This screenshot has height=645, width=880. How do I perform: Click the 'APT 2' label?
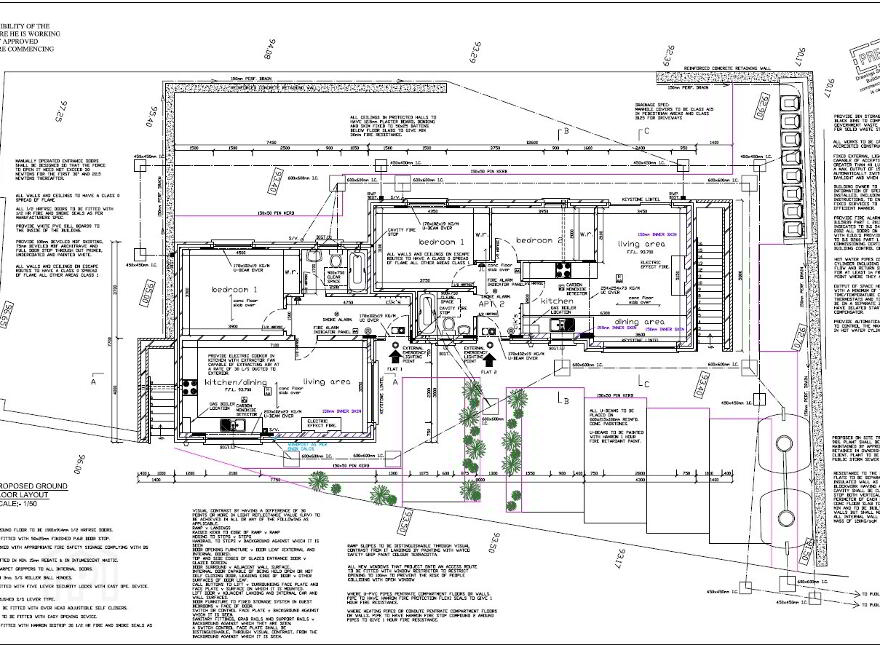491,304
